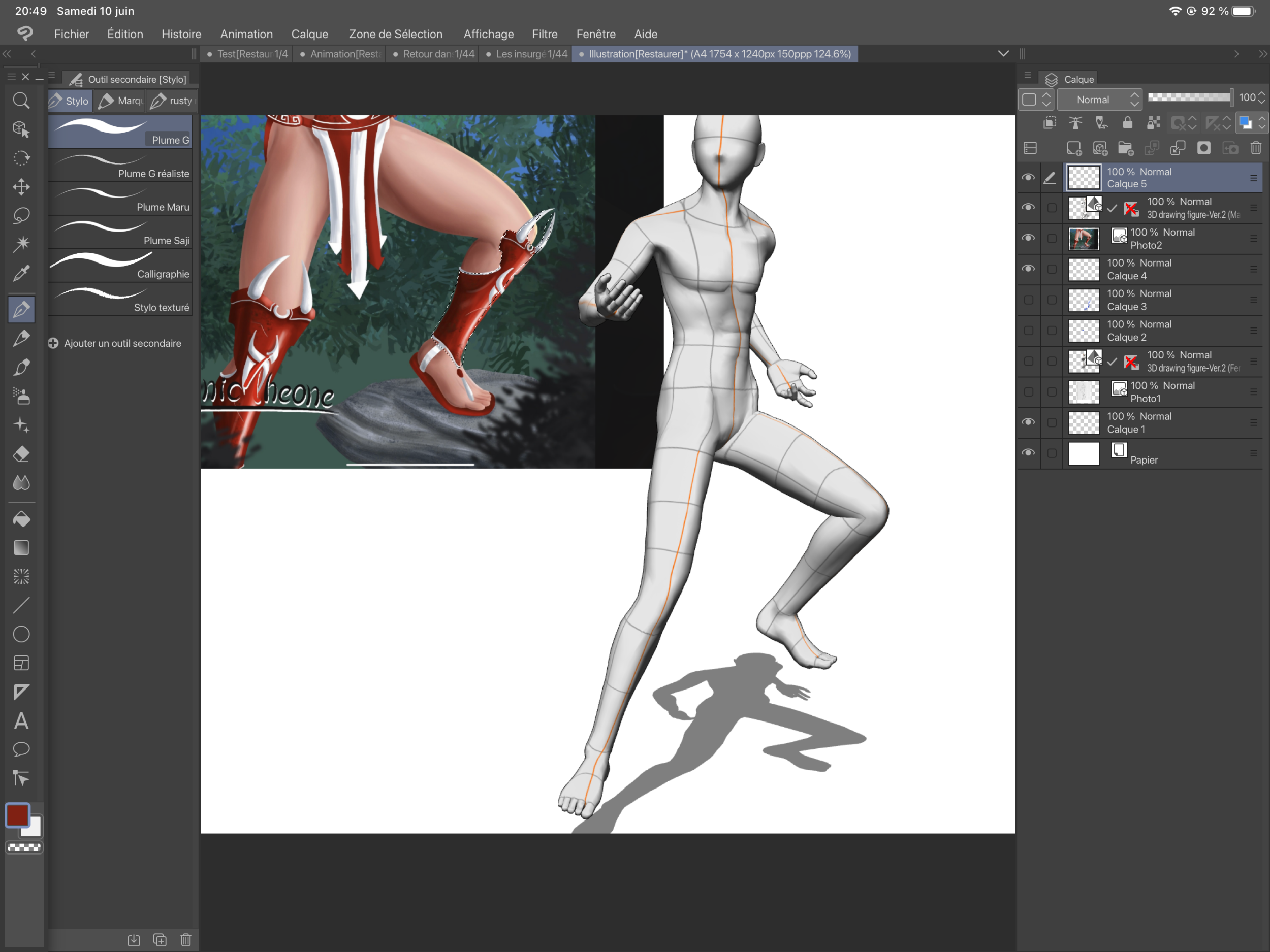
Task: Hide the Photo2 layer
Action: (x=1028, y=238)
